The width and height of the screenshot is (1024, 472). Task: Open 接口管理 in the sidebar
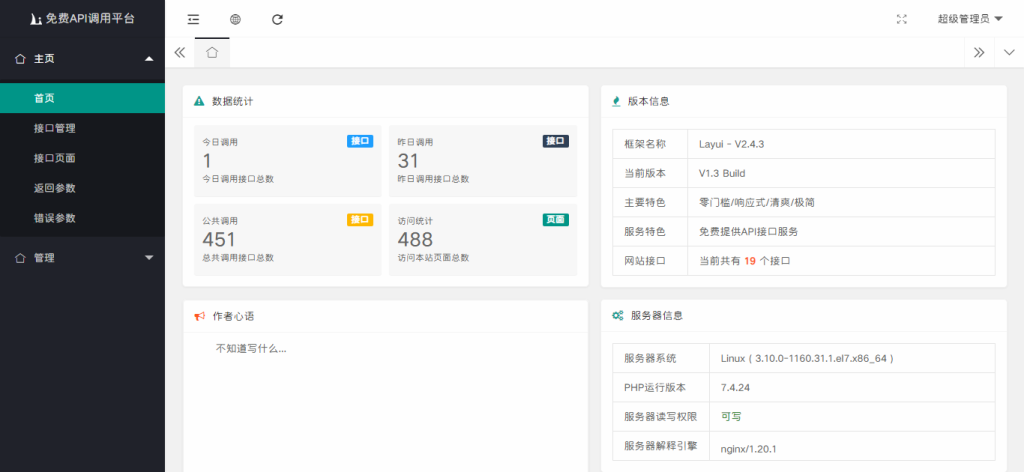tap(55, 128)
